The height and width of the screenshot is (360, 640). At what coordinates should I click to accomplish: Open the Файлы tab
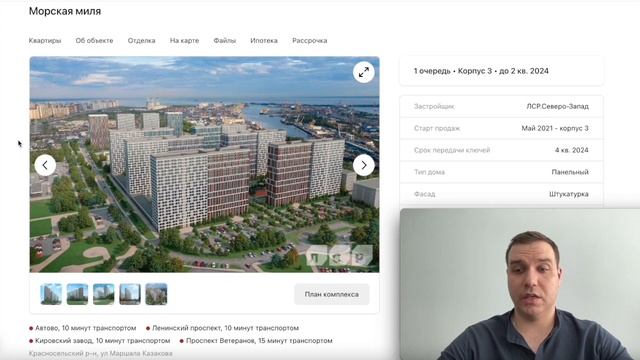224,40
